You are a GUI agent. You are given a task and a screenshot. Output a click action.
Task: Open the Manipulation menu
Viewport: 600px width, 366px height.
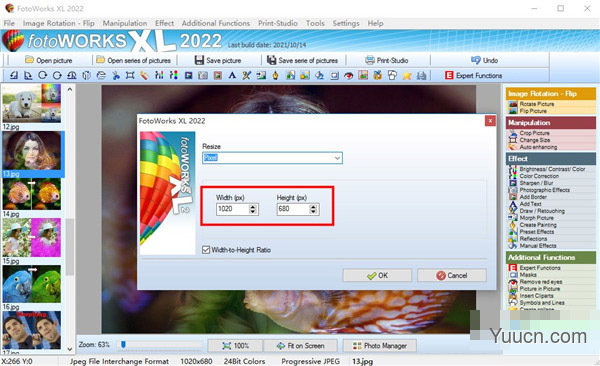point(125,23)
